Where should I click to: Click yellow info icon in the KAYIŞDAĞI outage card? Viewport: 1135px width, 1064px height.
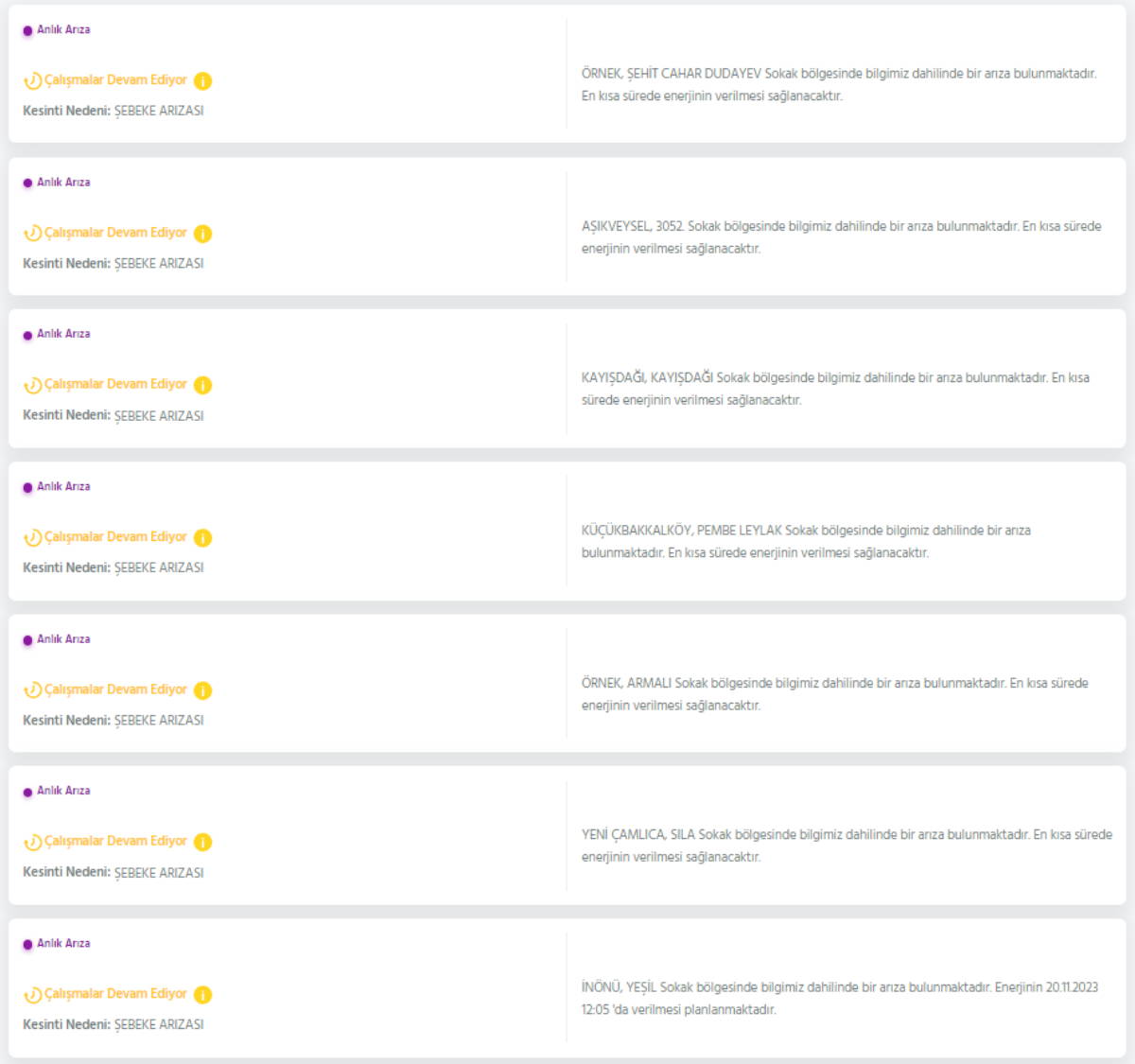tap(202, 385)
